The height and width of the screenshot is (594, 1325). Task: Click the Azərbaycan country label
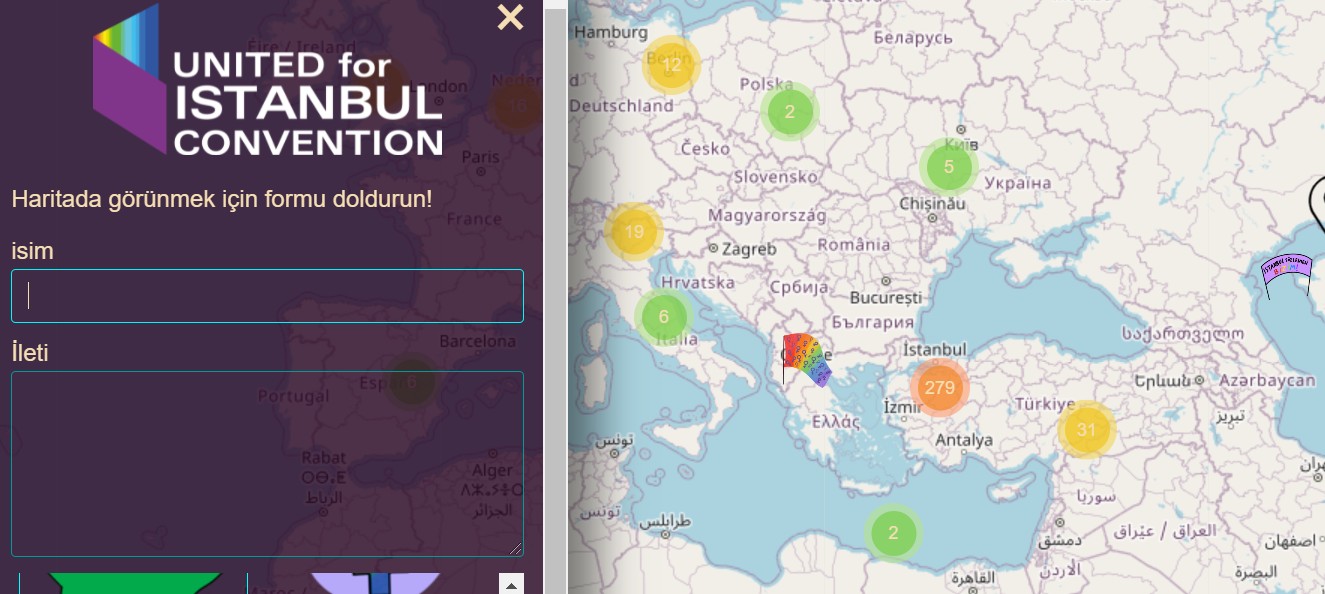(x=1267, y=381)
